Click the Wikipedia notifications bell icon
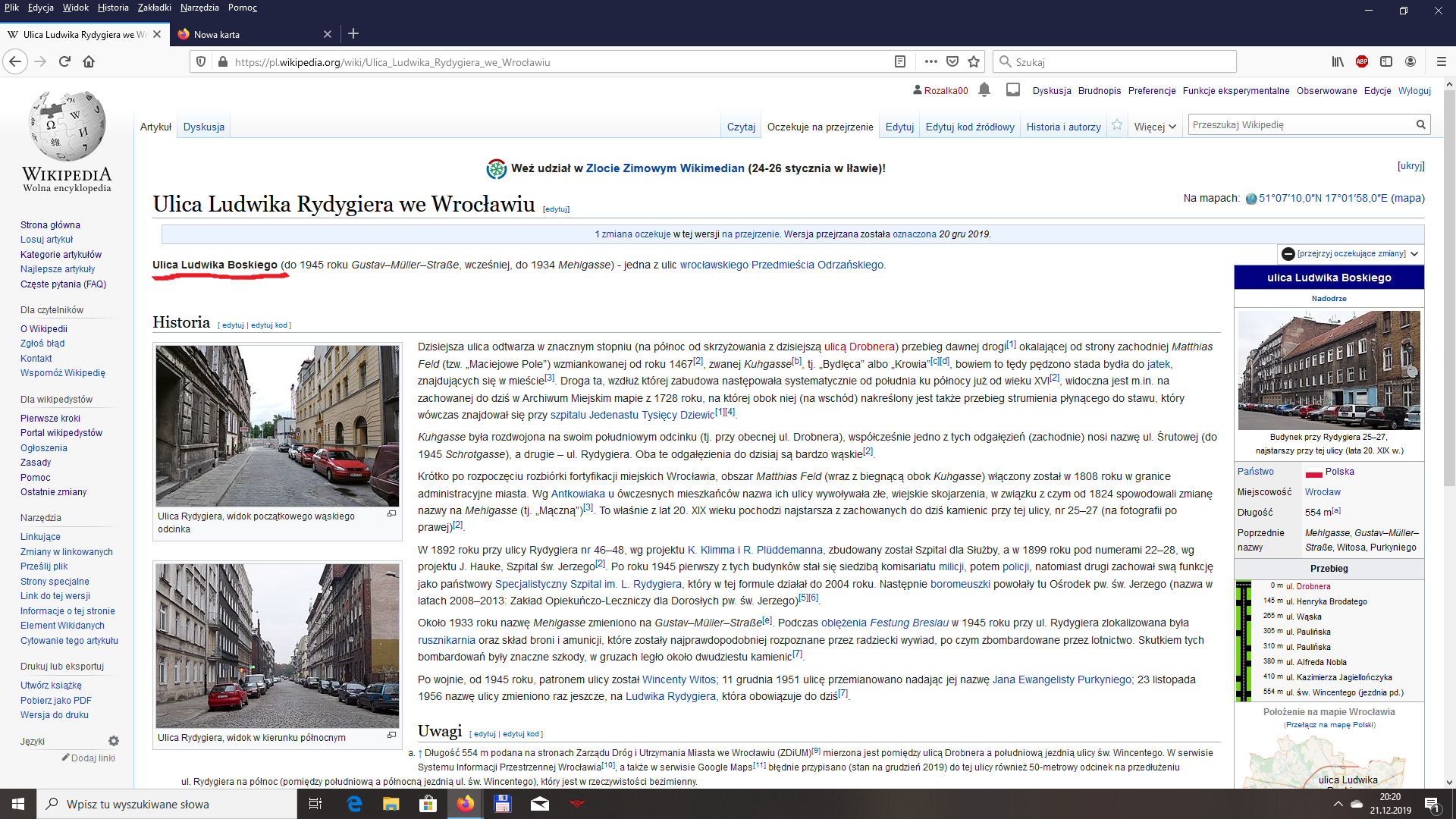 click(984, 90)
